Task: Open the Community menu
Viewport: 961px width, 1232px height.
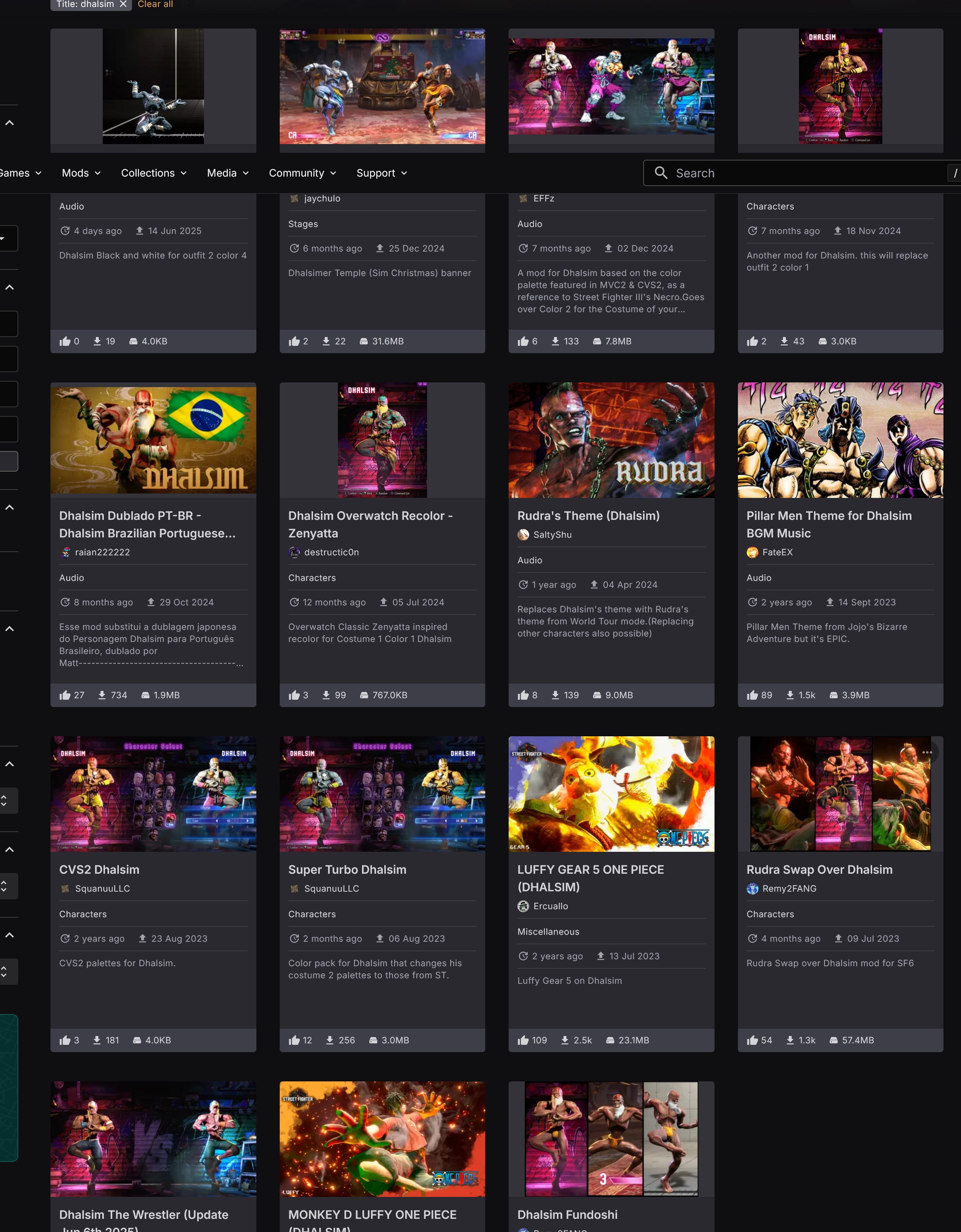Action: pyautogui.click(x=302, y=173)
